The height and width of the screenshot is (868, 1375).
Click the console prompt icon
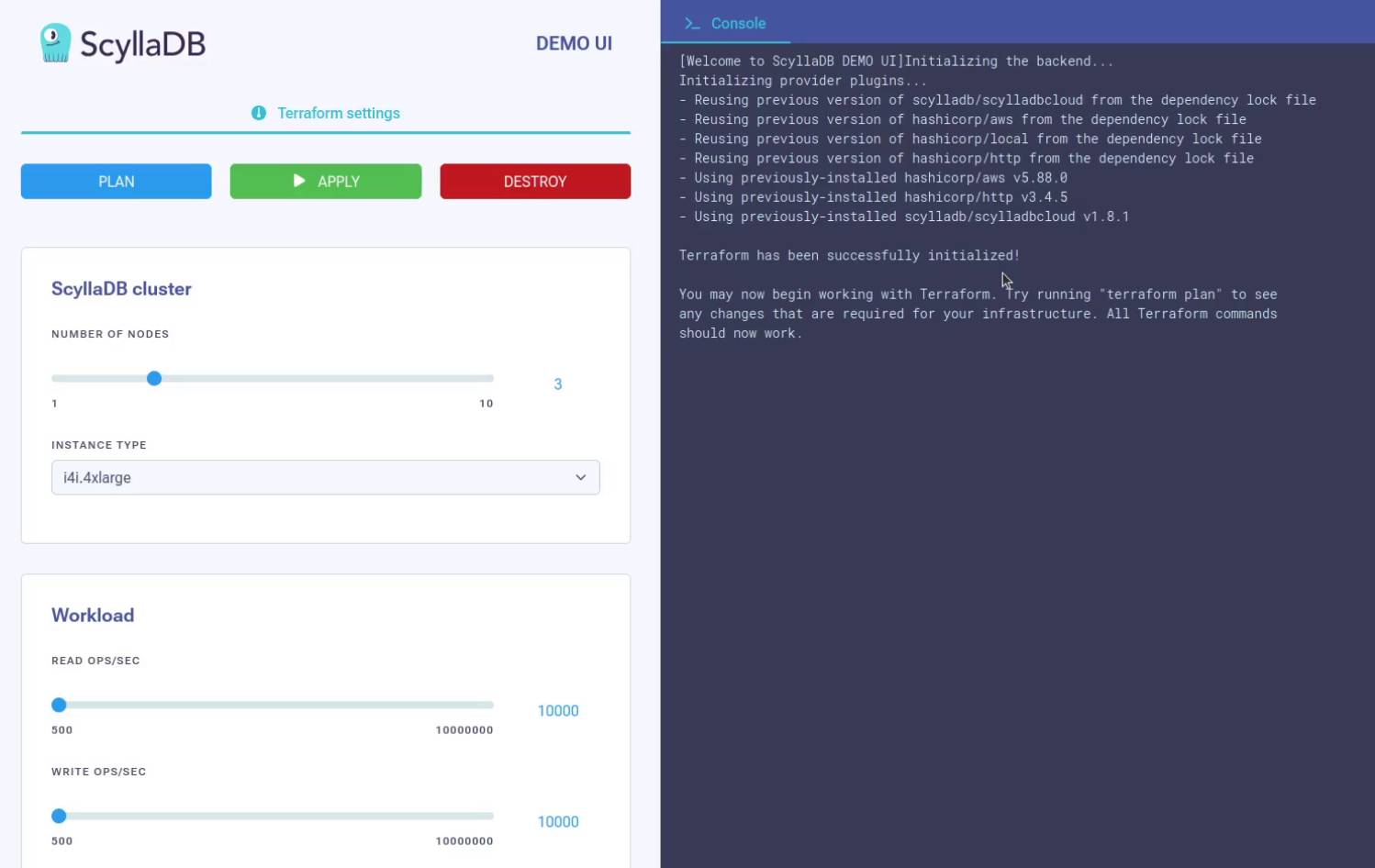tap(692, 24)
